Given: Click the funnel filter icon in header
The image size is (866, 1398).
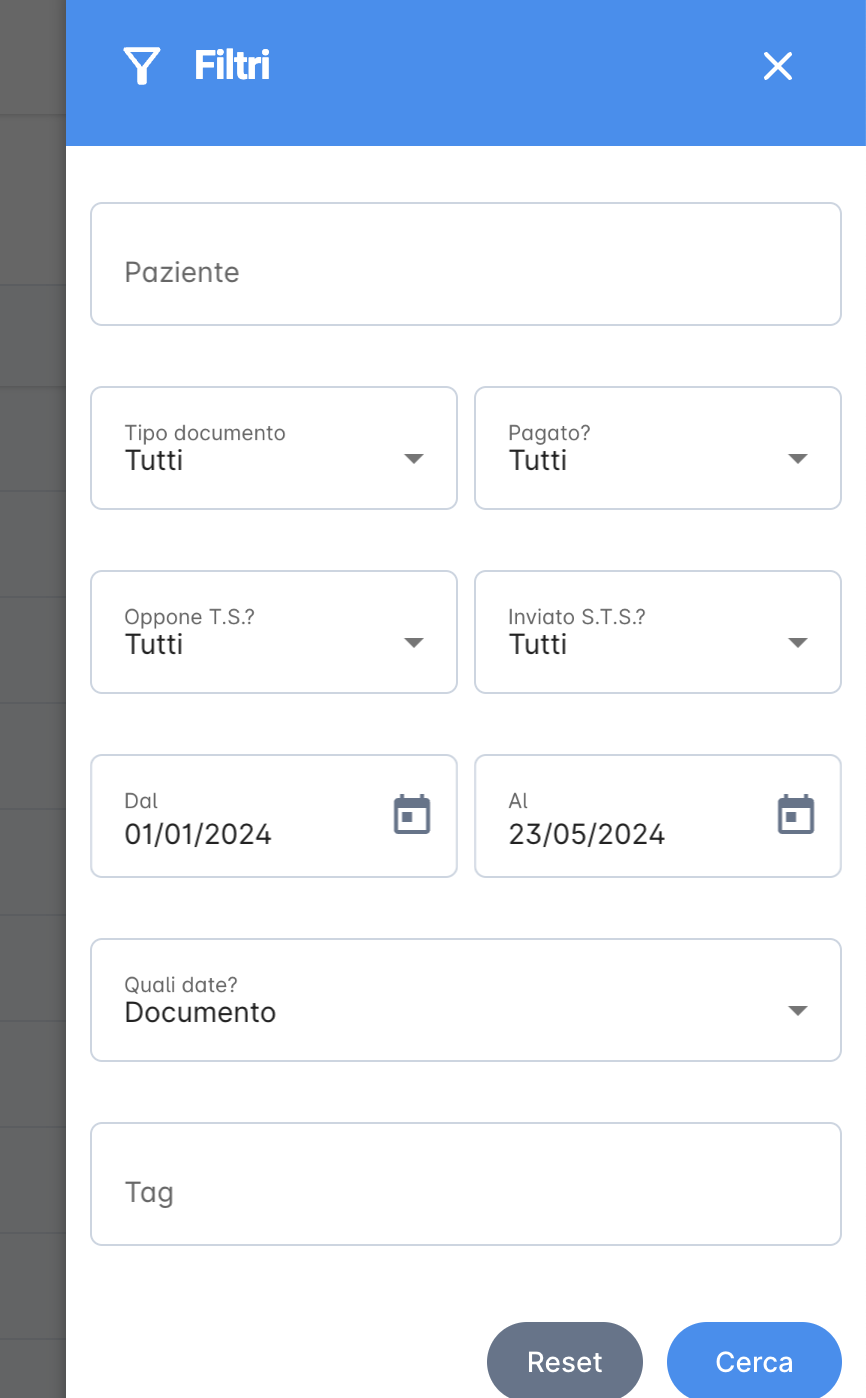Looking at the screenshot, I should point(141,66).
